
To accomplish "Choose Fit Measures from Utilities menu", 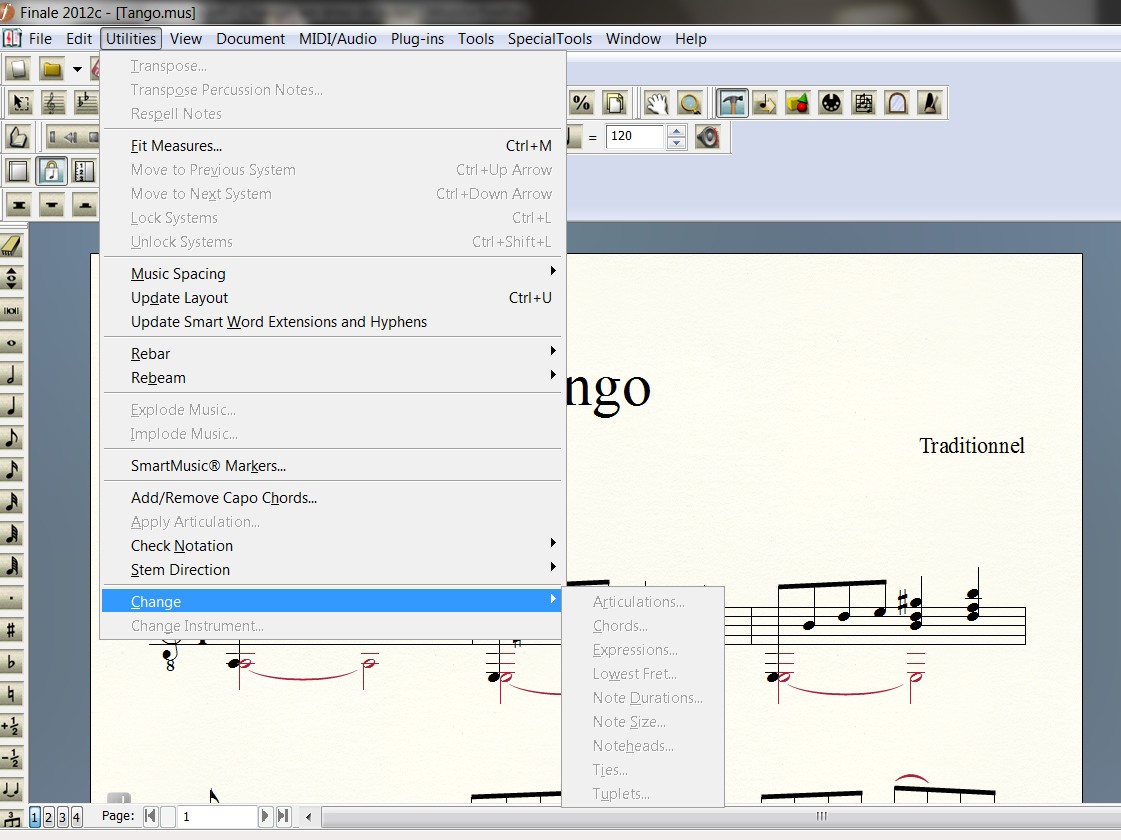I will 177,146.
